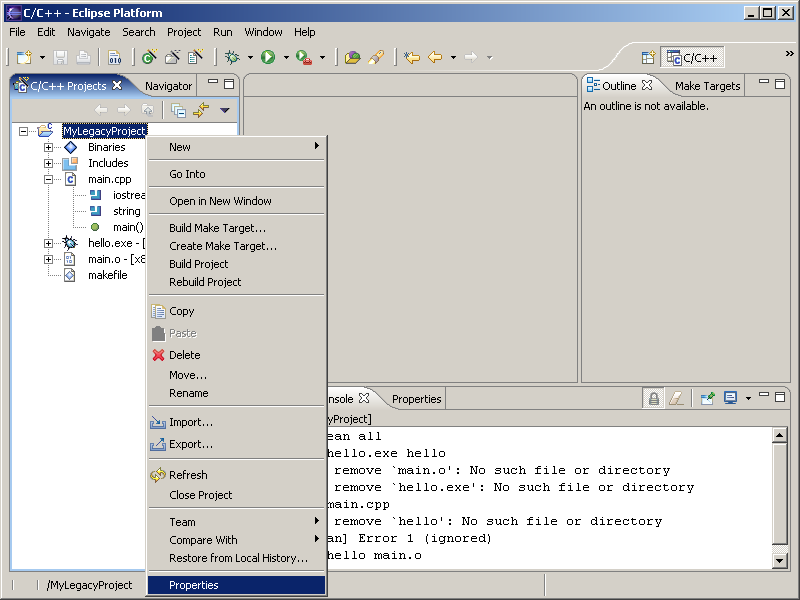Choose Properties from the context menu

coord(194,585)
